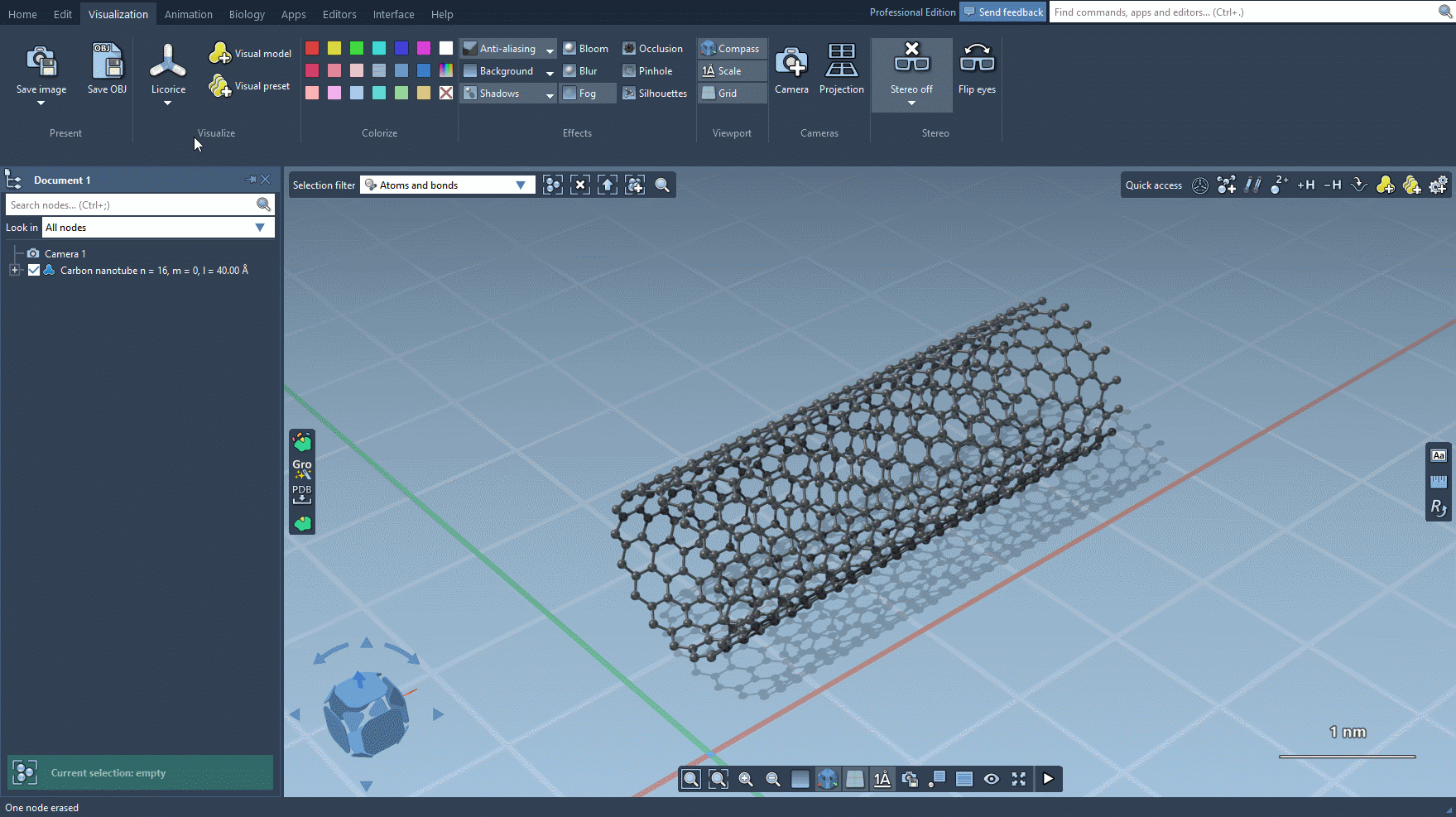Open the Anti-aliasing dropdown arrow
The width and height of the screenshot is (1456, 817).
pos(550,50)
